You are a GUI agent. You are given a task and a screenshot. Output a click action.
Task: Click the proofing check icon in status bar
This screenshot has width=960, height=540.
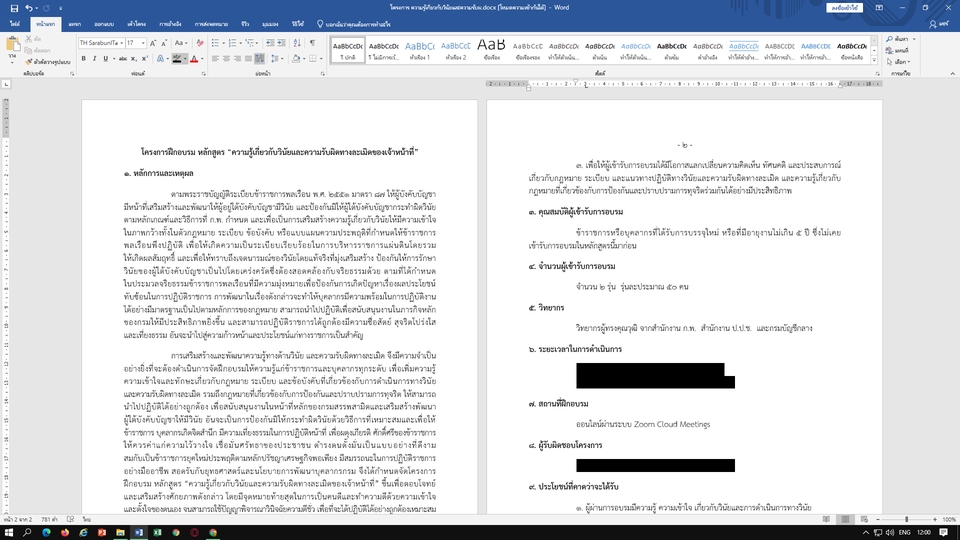(70, 519)
